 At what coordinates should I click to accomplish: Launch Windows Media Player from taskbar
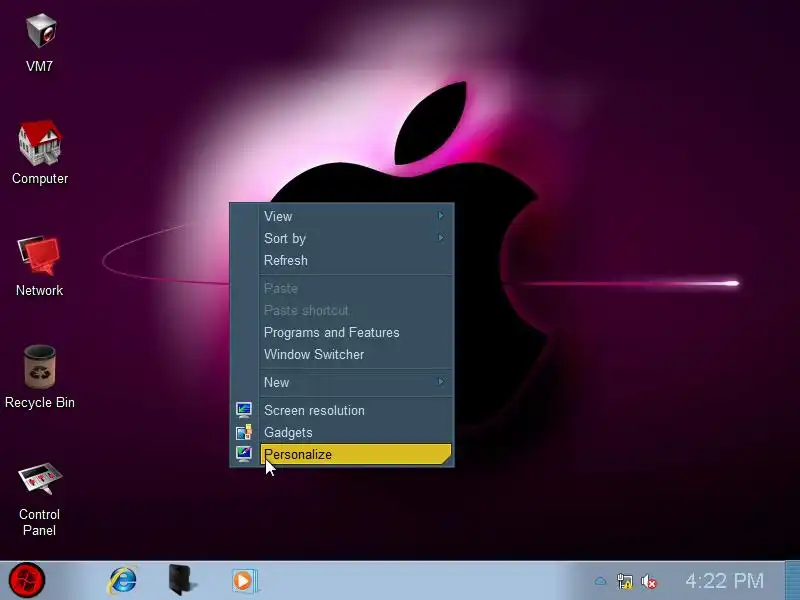point(244,581)
